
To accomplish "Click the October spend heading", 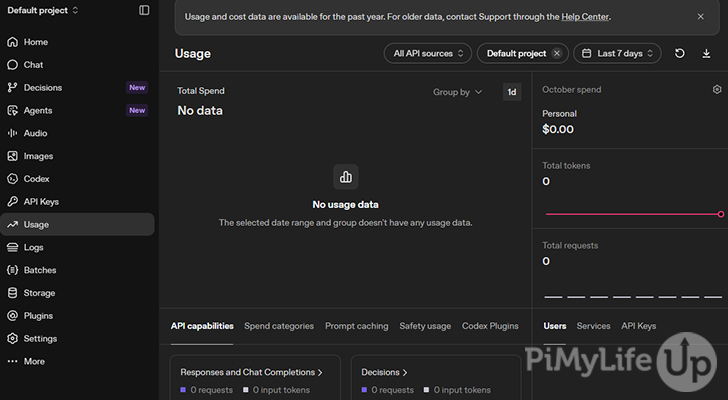I will click(x=572, y=90).
